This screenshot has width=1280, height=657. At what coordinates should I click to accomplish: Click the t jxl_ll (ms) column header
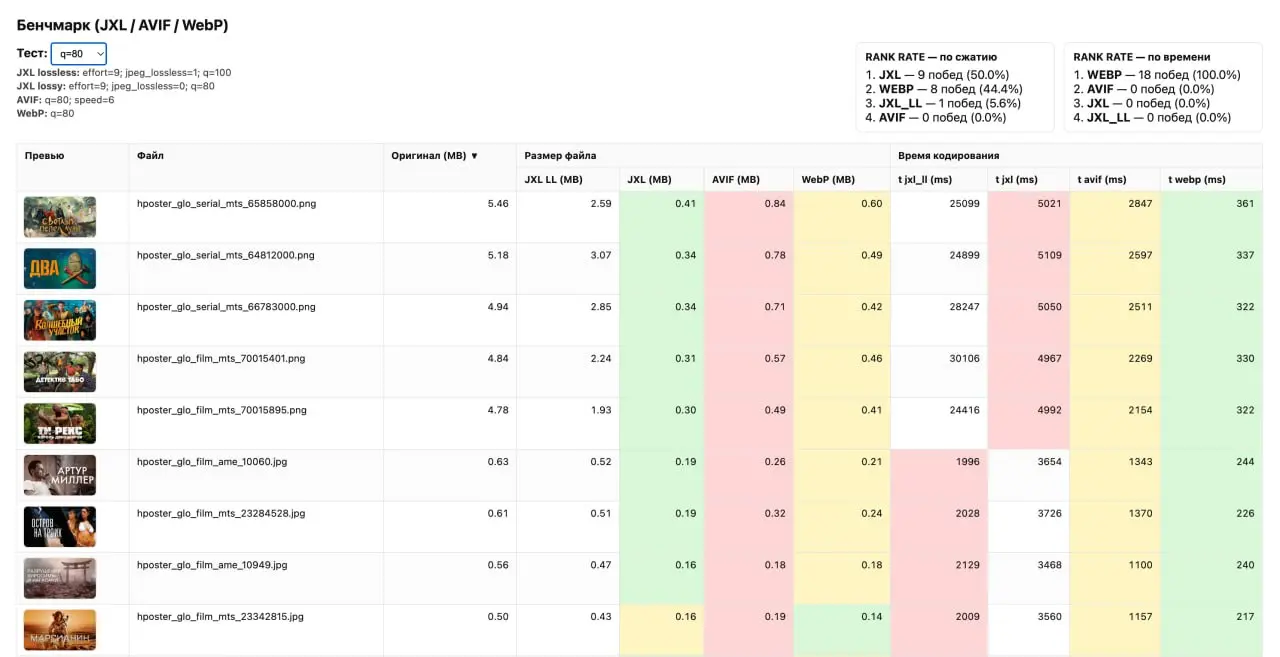pos(925,180)
